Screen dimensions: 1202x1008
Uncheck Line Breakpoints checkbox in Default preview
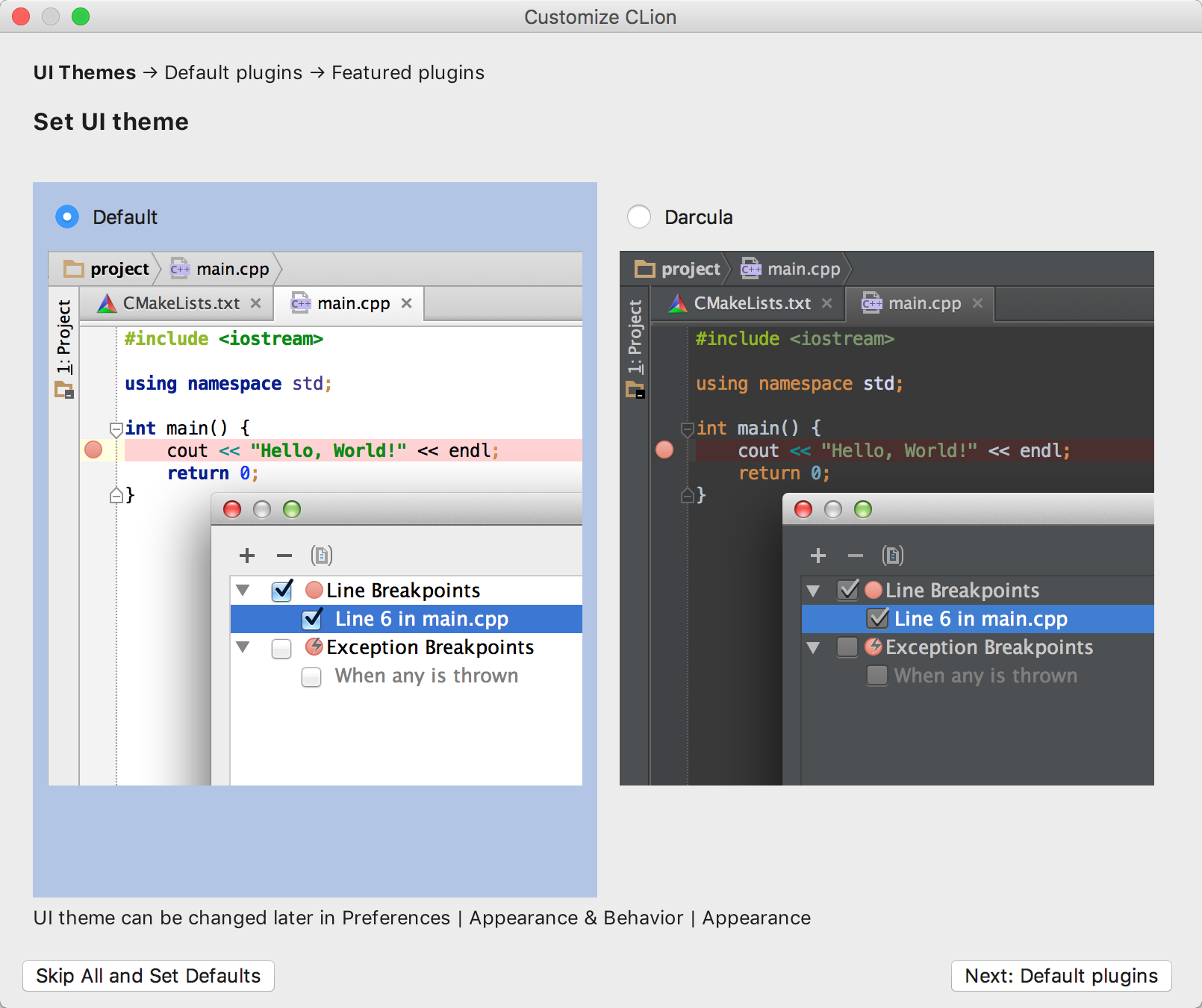tap(282, 590)
